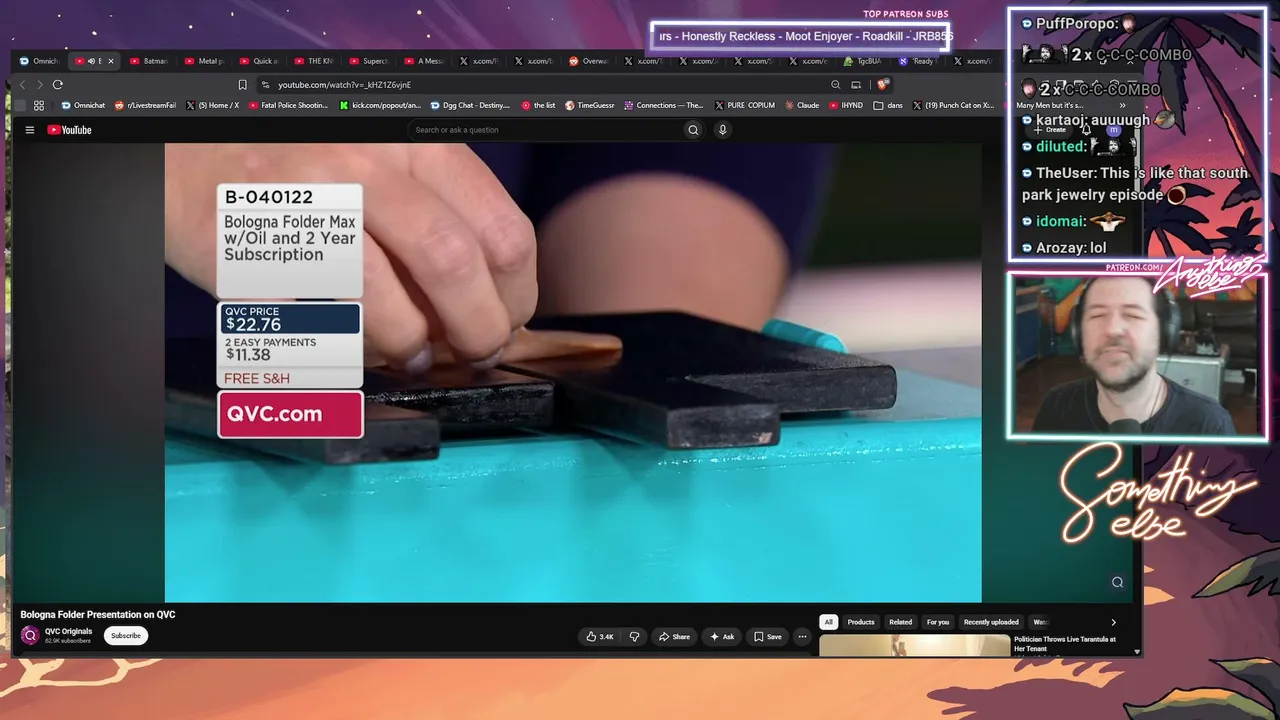Switch to the Batman browser tab
Viewport: 1280px width, 720px height.
pyautogui.click(x=149, y=61)
